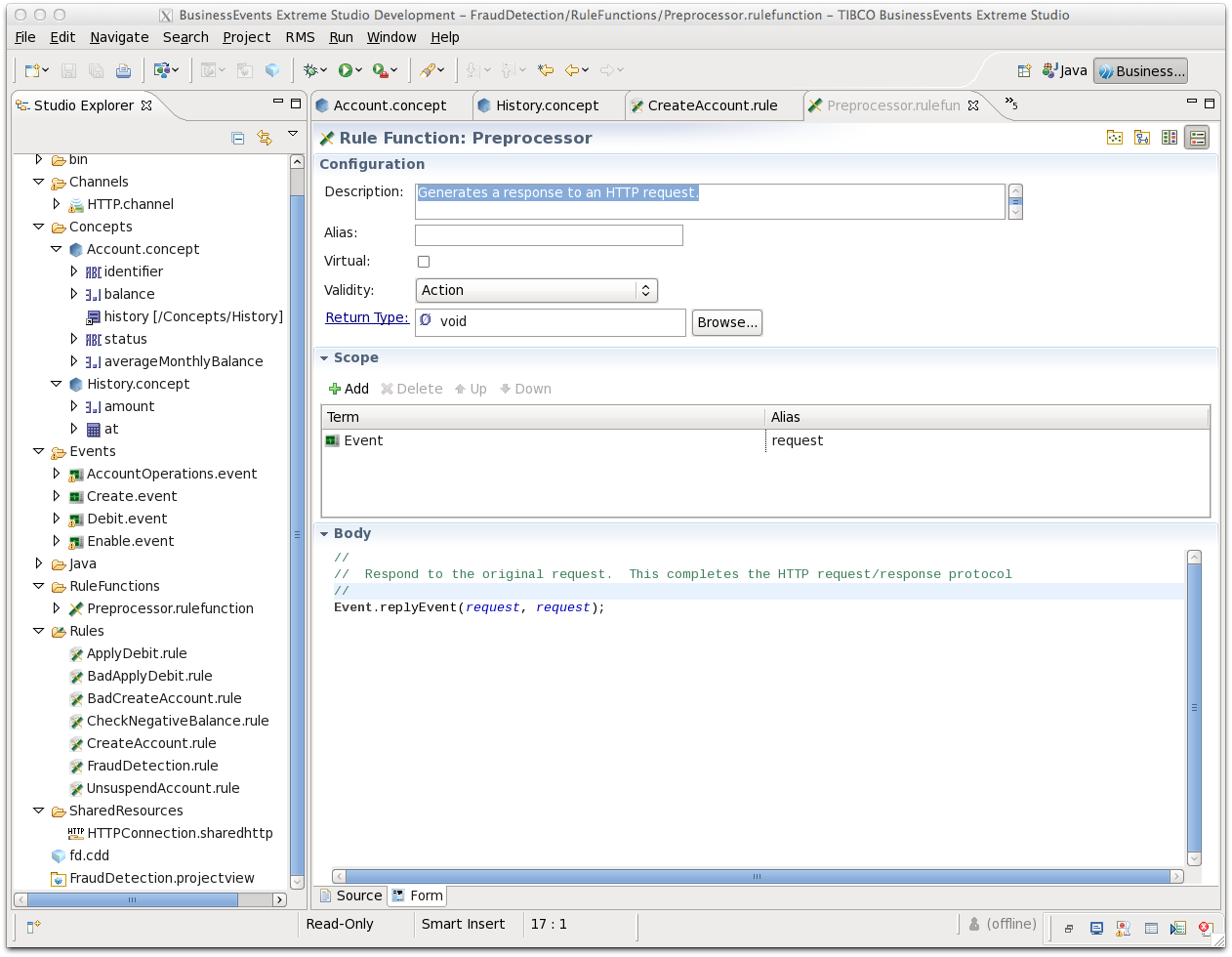Screen dimensions: 1232x957
Task: Click the Search flashlight toolbar icon
Action: pyautogui.click(x=428, y=70)
